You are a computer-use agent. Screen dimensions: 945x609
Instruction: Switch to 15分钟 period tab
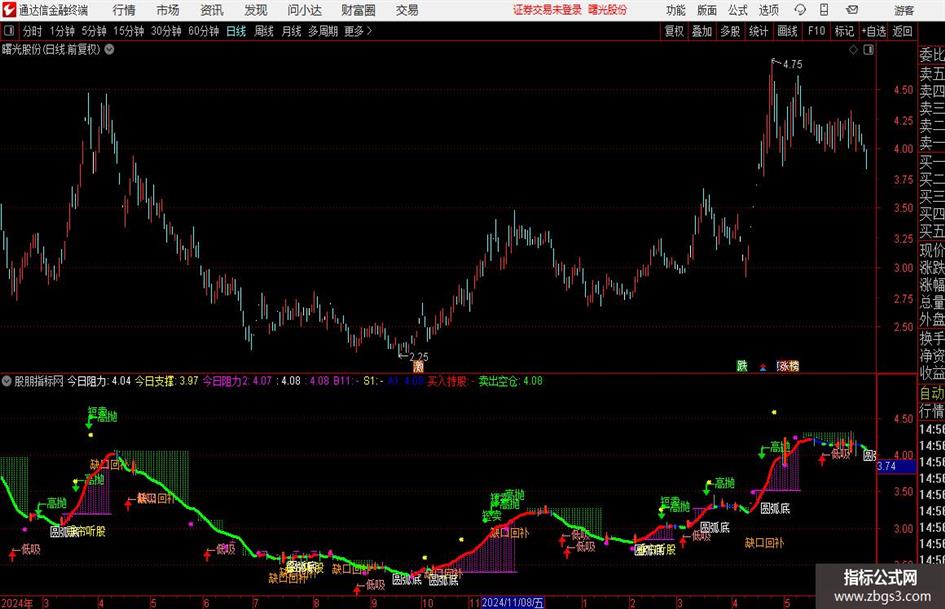[128, 31]
